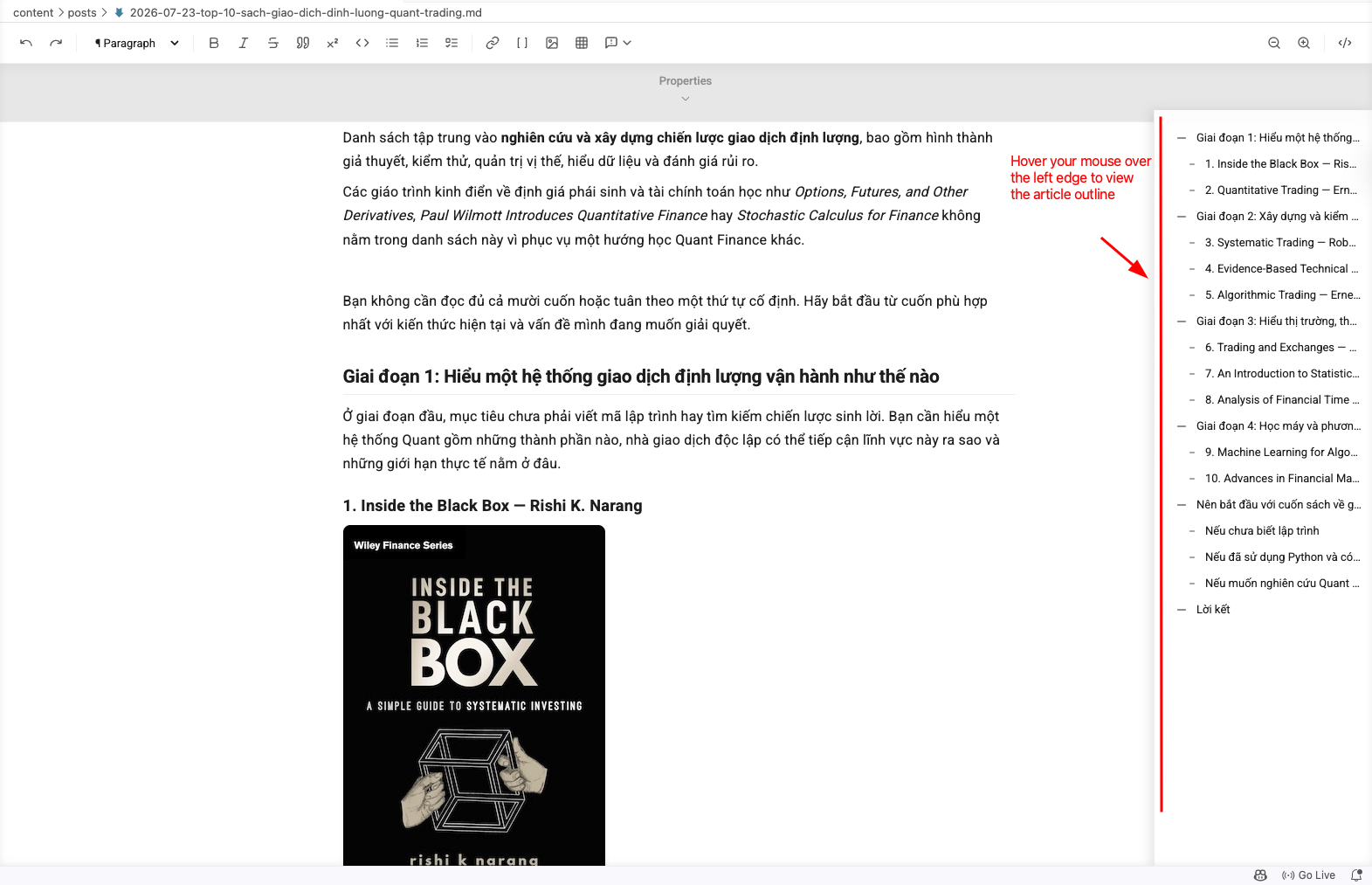Click the 'posts' breadcrumb segment
The width and height of the screenshot is (1372, 885).
82,12
